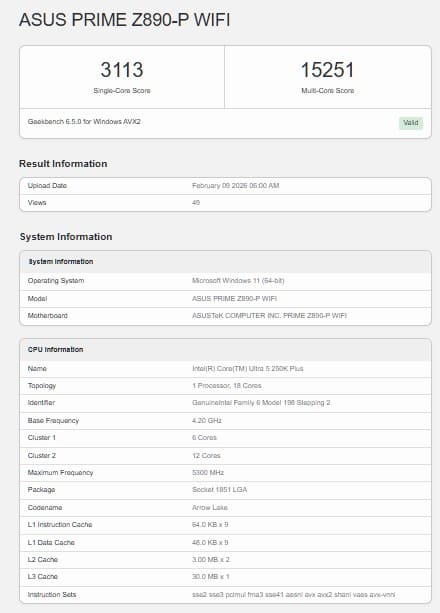Click the Maximum Frequency row
Image resolution: width=440 pixels, height=613 pixels.
pos(225,473)
